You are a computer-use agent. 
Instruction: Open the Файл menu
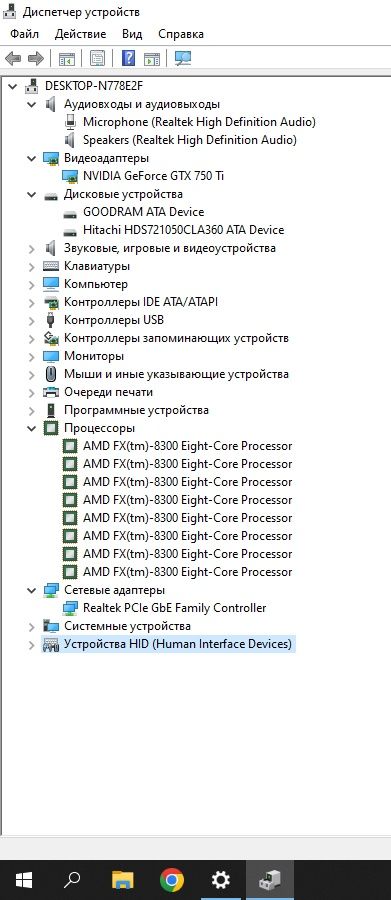25,34
